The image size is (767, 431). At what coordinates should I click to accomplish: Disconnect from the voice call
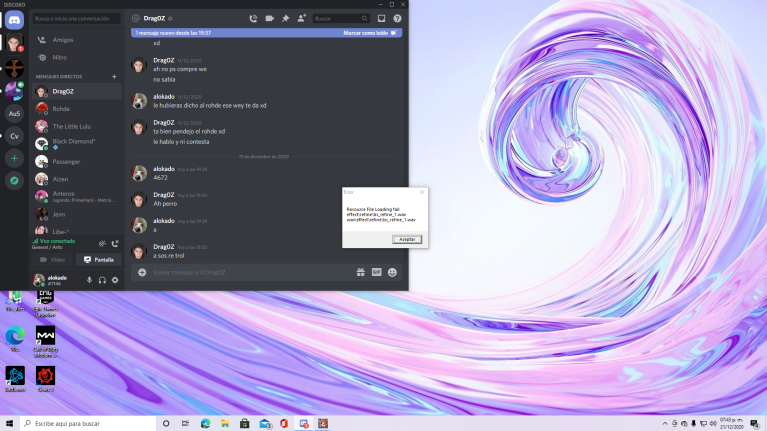tap(115, 244)
